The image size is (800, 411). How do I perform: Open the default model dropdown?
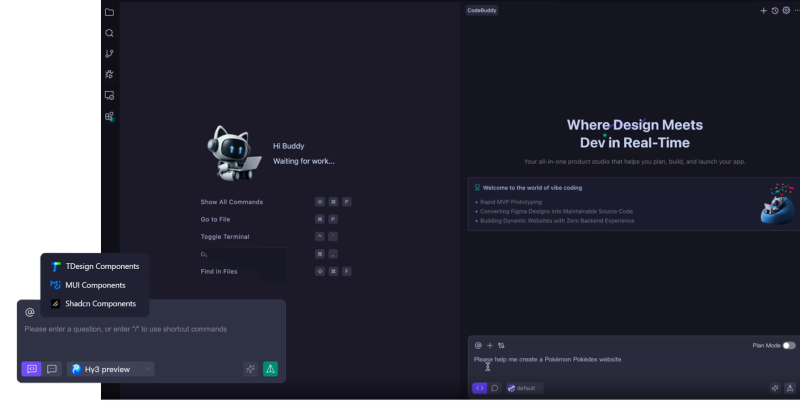coord(524,388)
